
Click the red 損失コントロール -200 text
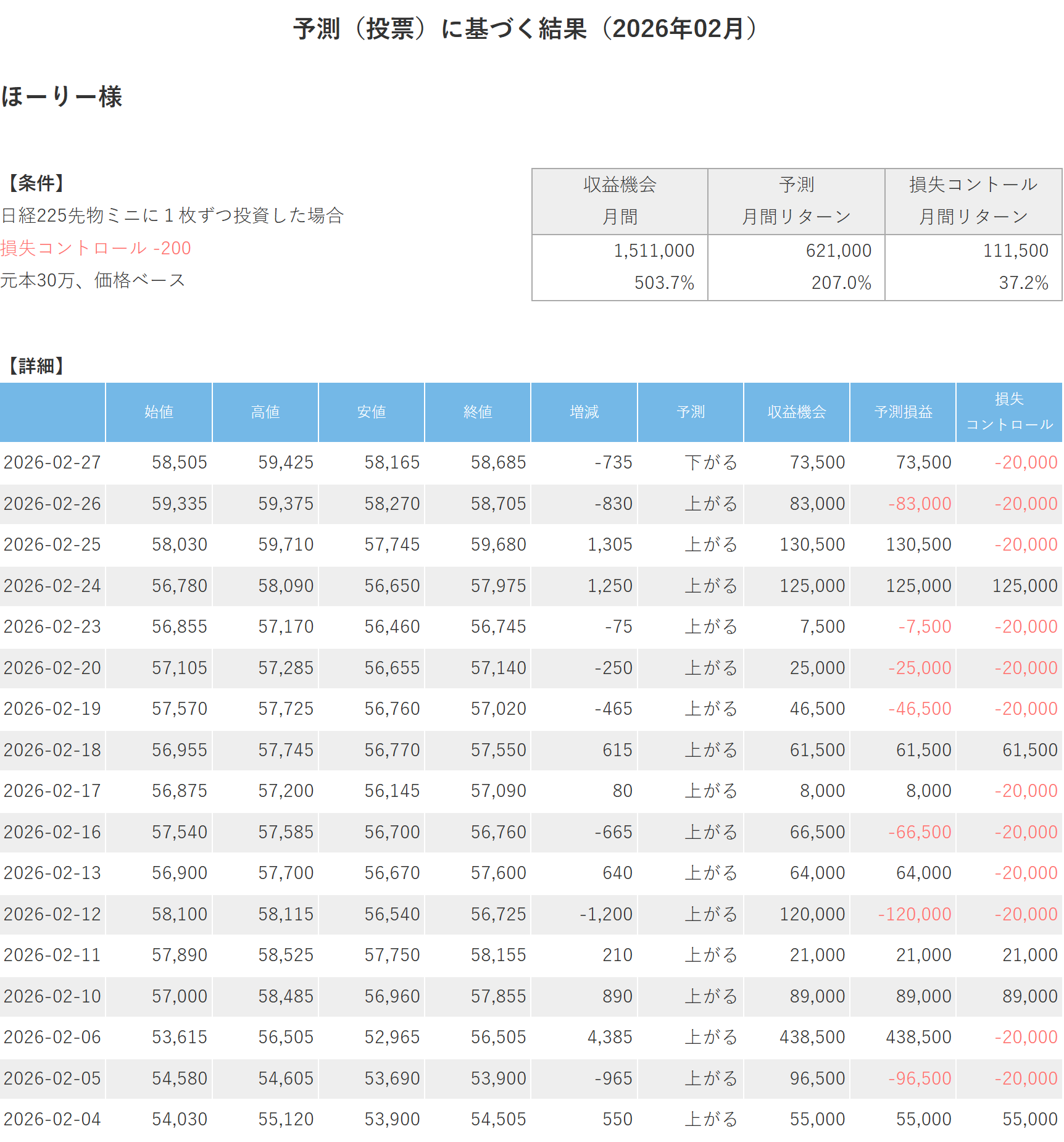point(96,248)
